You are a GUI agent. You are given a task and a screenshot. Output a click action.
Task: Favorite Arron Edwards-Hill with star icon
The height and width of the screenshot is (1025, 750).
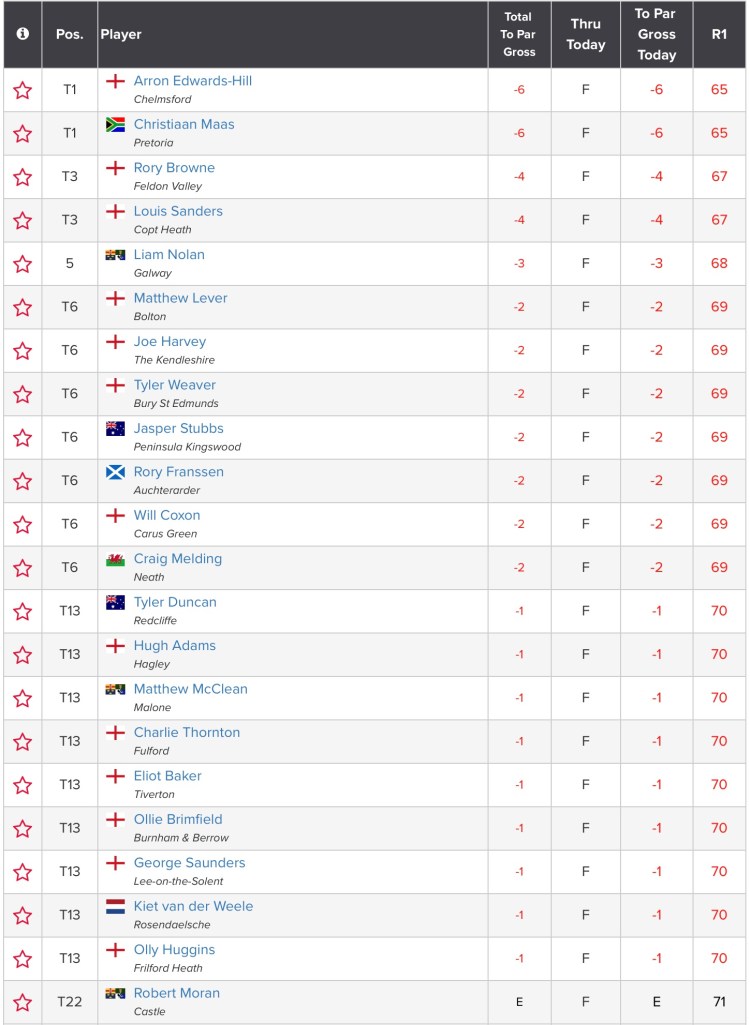22,90
